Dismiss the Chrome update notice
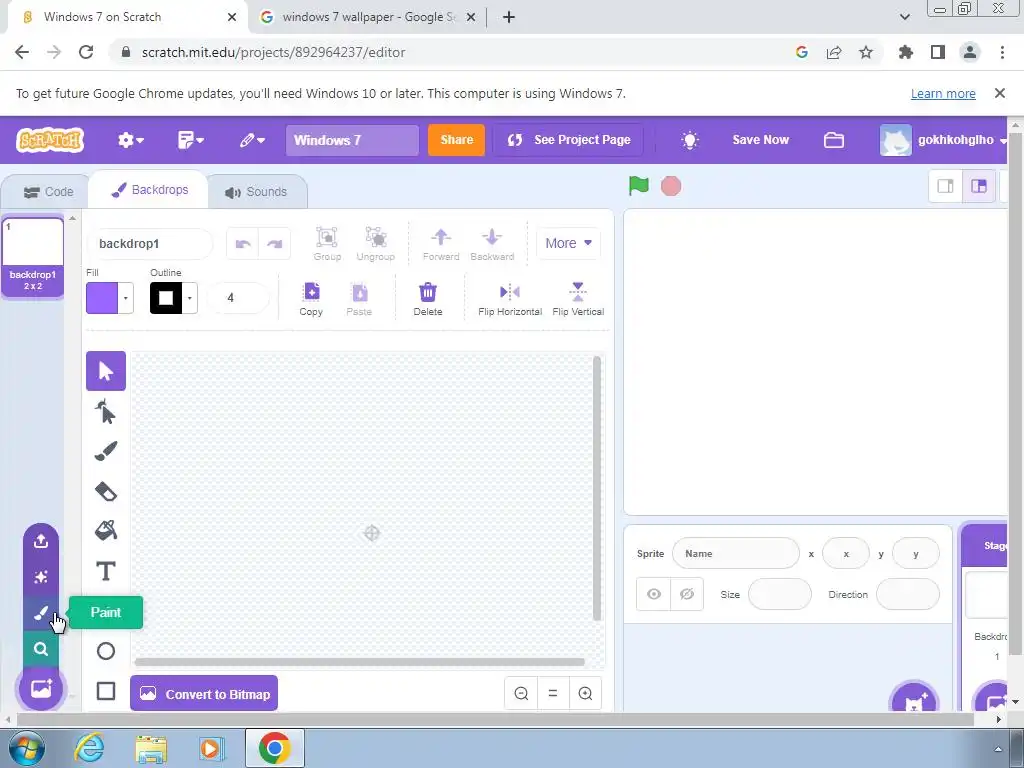The height and width of the screenshot is (768, 1024). click(x=999, y=93)
